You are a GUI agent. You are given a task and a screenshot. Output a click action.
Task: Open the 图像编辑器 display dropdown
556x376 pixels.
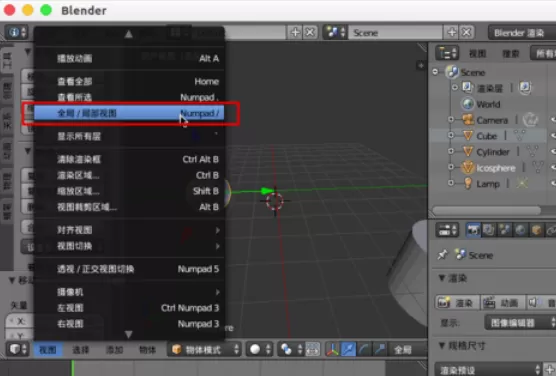(x=520, y=322)
